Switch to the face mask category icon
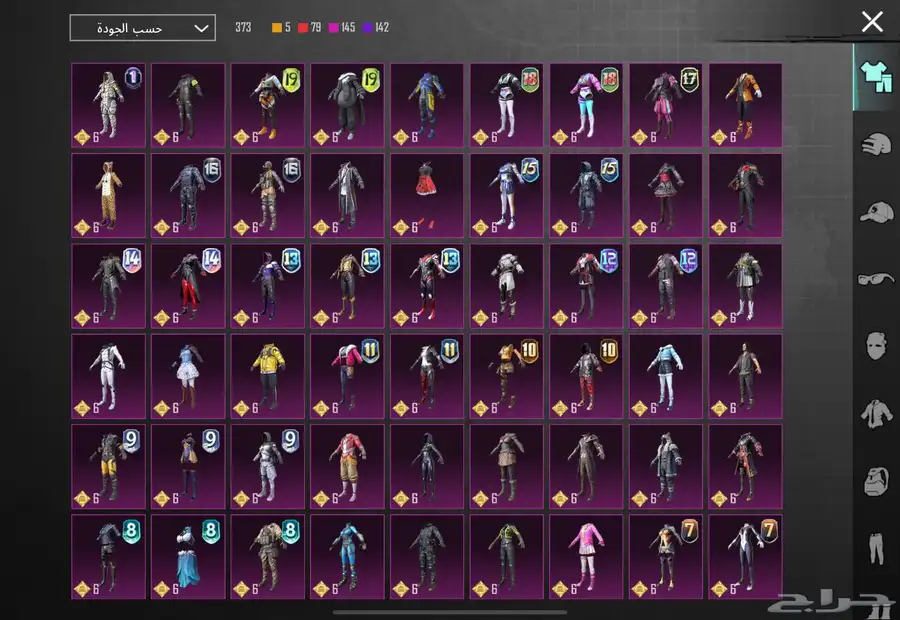 [x=876, y=346]
